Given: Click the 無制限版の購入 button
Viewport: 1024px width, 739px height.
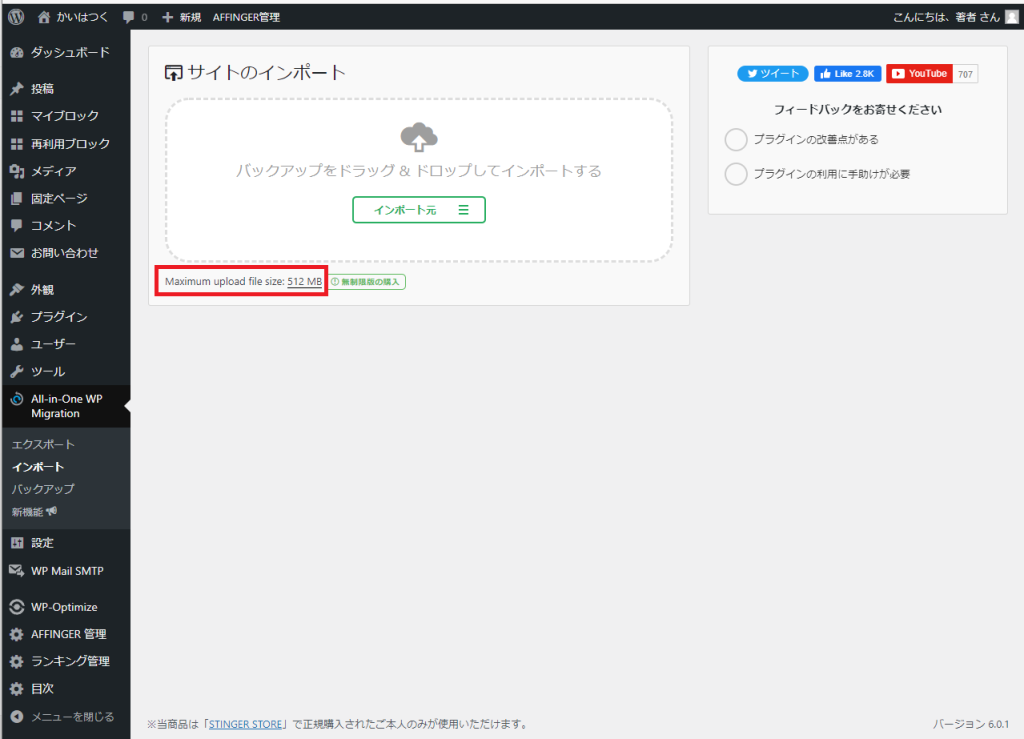Looking at the screenshot, I should tap(367, 282).
